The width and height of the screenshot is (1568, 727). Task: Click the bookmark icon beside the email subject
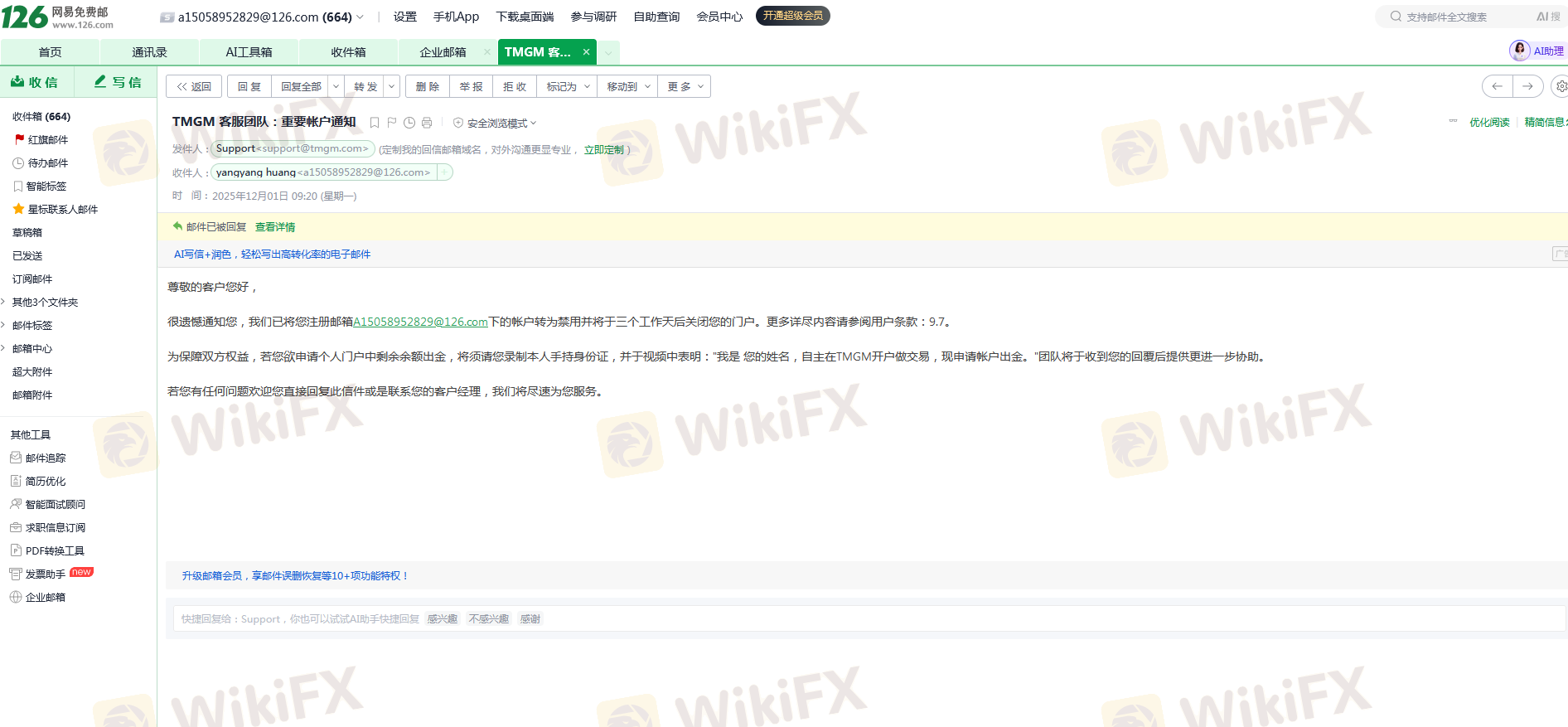(375, 123)
